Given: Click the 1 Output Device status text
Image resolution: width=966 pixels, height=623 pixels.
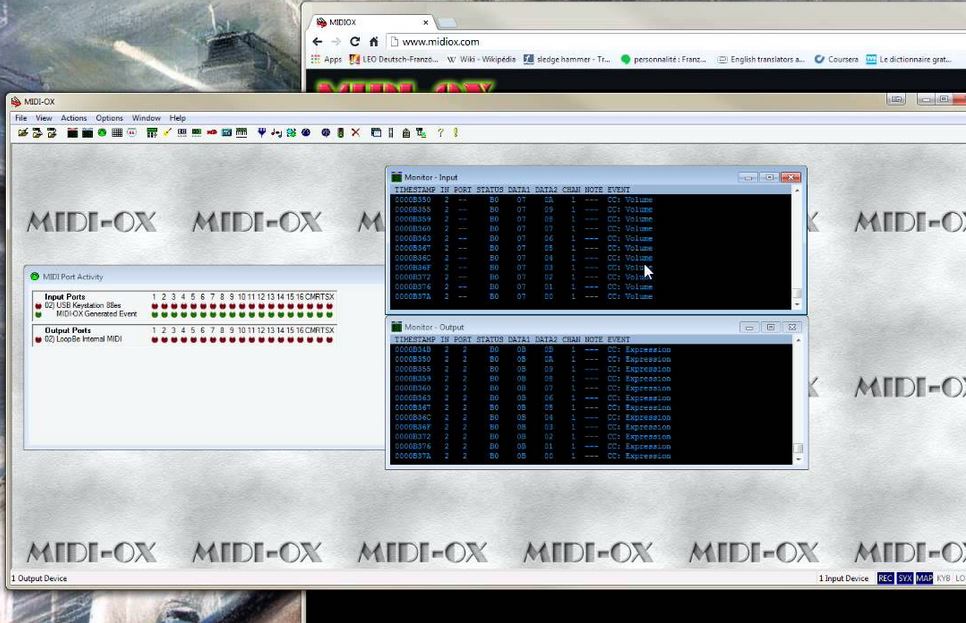Looking at the screenshot, I should click(39, 578).
